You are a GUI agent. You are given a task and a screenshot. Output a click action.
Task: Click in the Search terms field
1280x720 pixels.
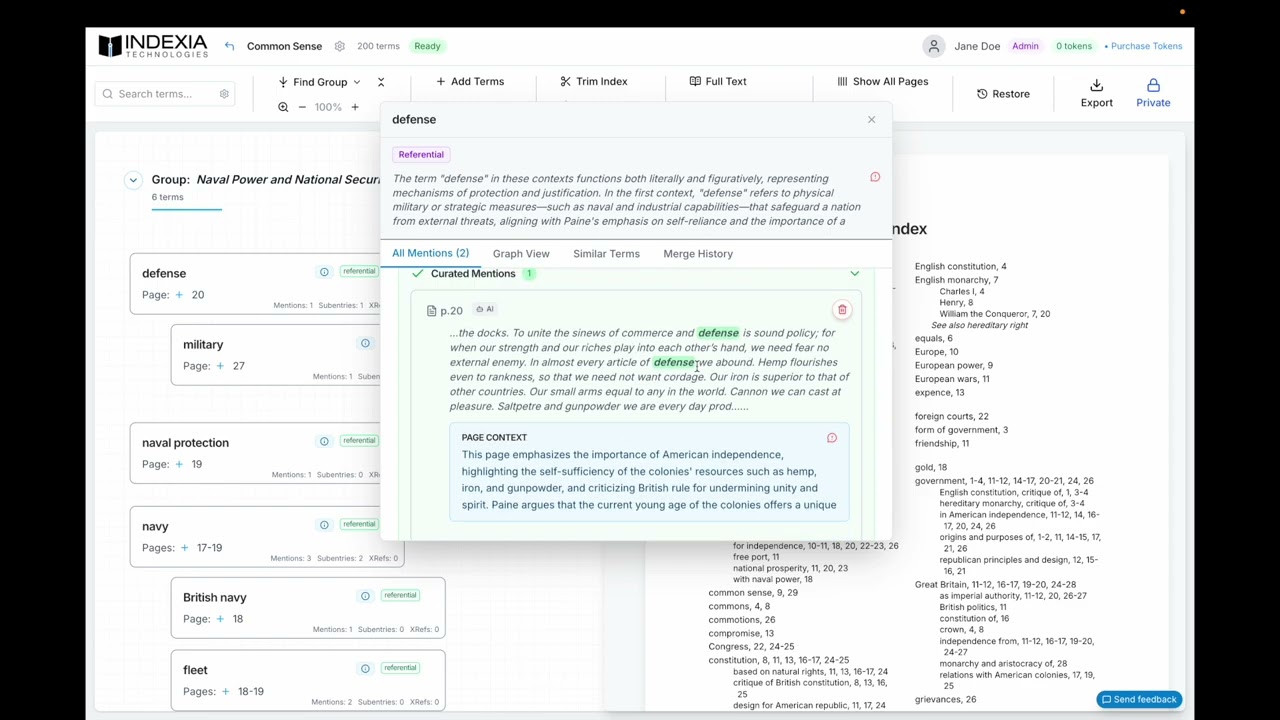(x=165, y=94)
